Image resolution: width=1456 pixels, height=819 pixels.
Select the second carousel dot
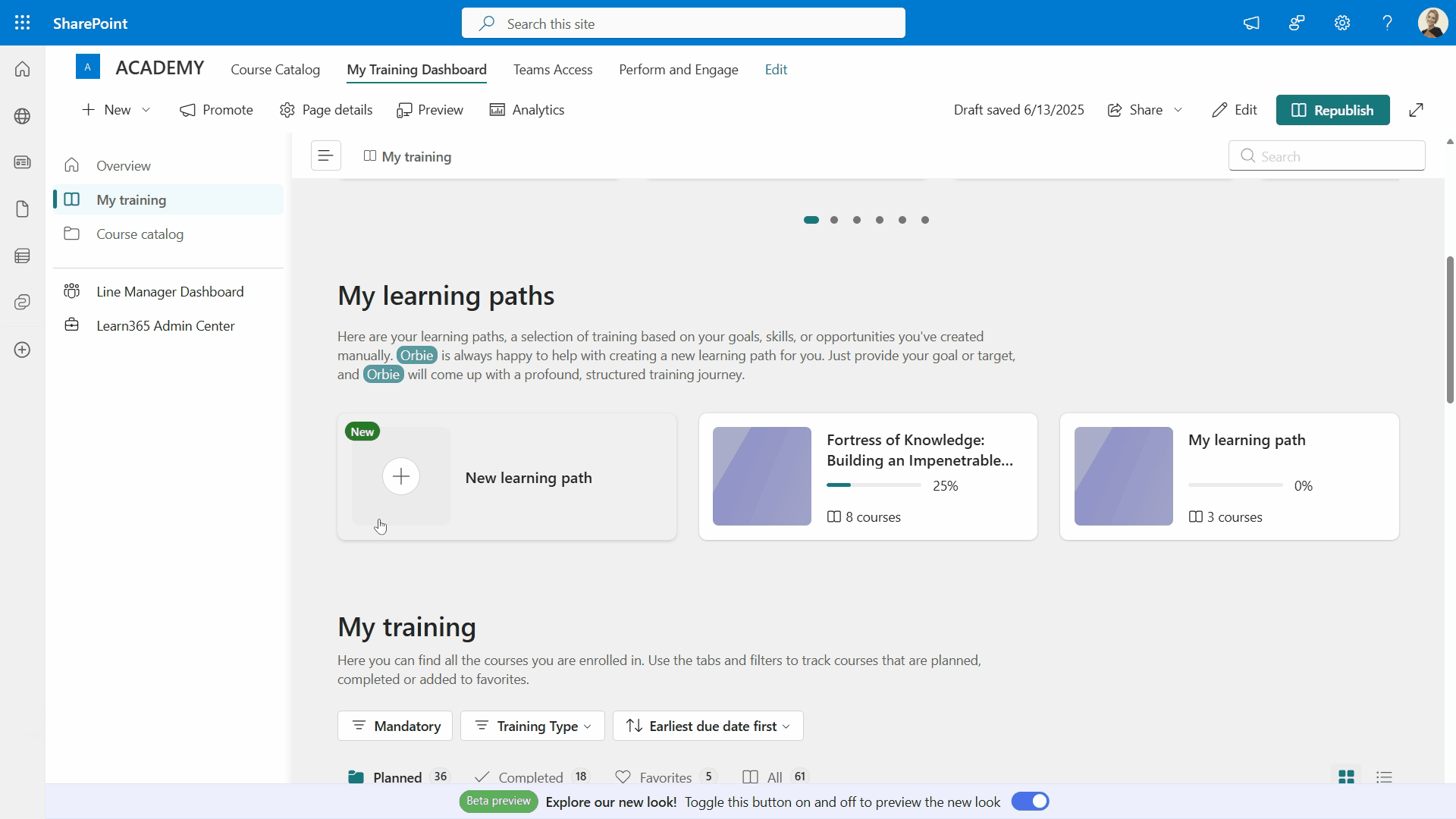point(834,220)
